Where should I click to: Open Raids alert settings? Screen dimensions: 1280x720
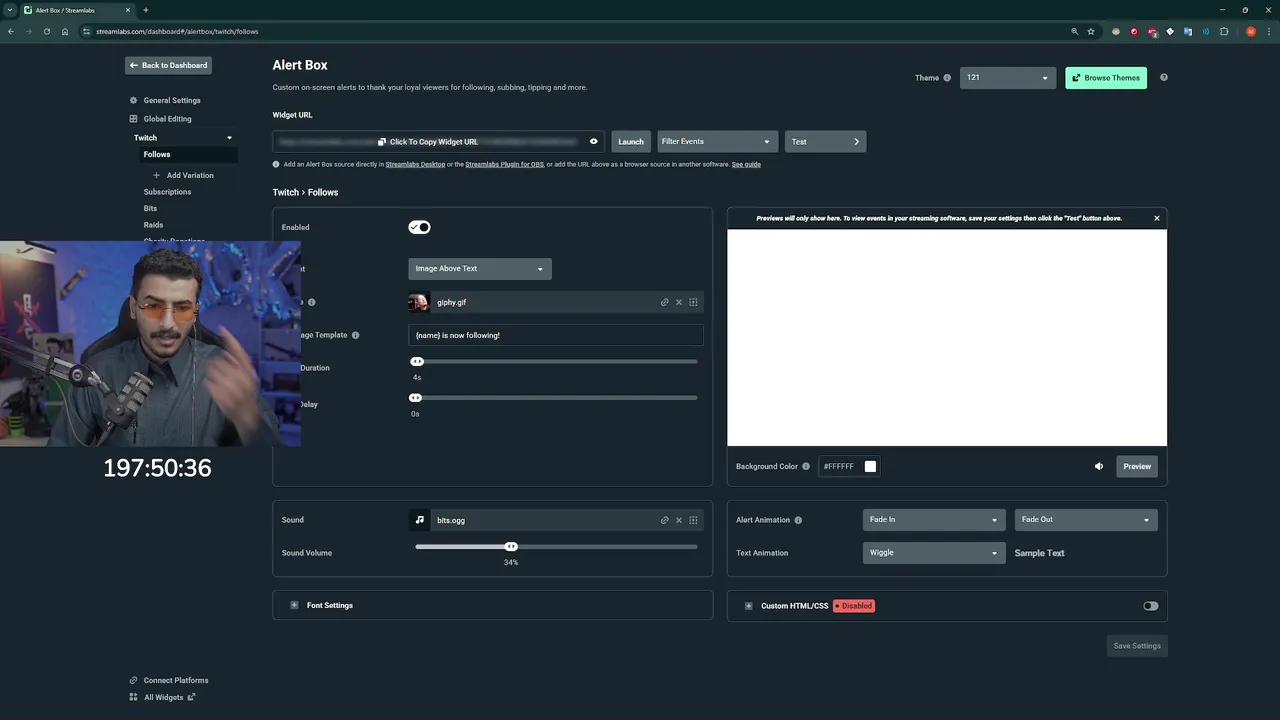tap(153, 225)
